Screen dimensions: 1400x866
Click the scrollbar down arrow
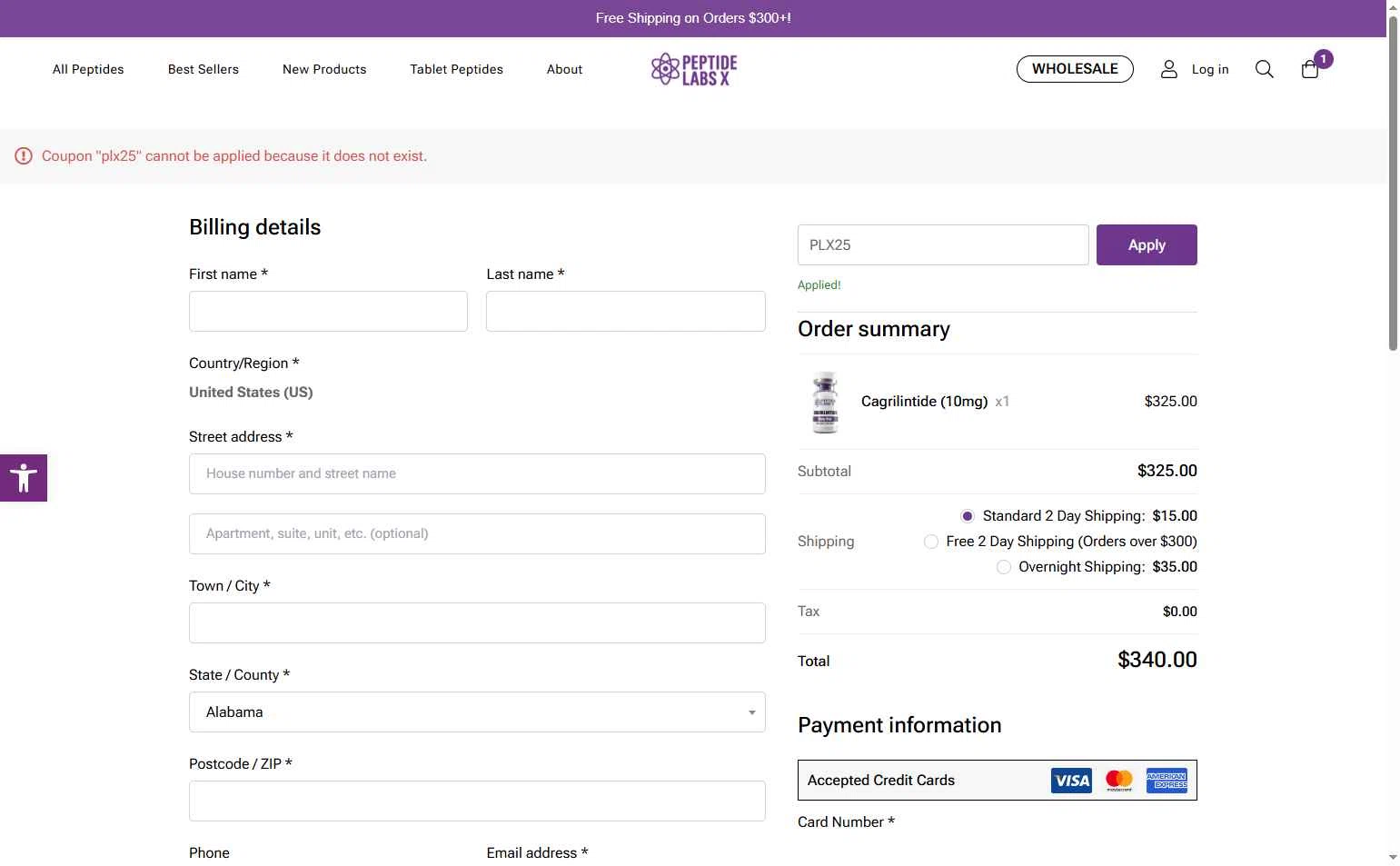pyautogui.click(x=1393, y=858)
